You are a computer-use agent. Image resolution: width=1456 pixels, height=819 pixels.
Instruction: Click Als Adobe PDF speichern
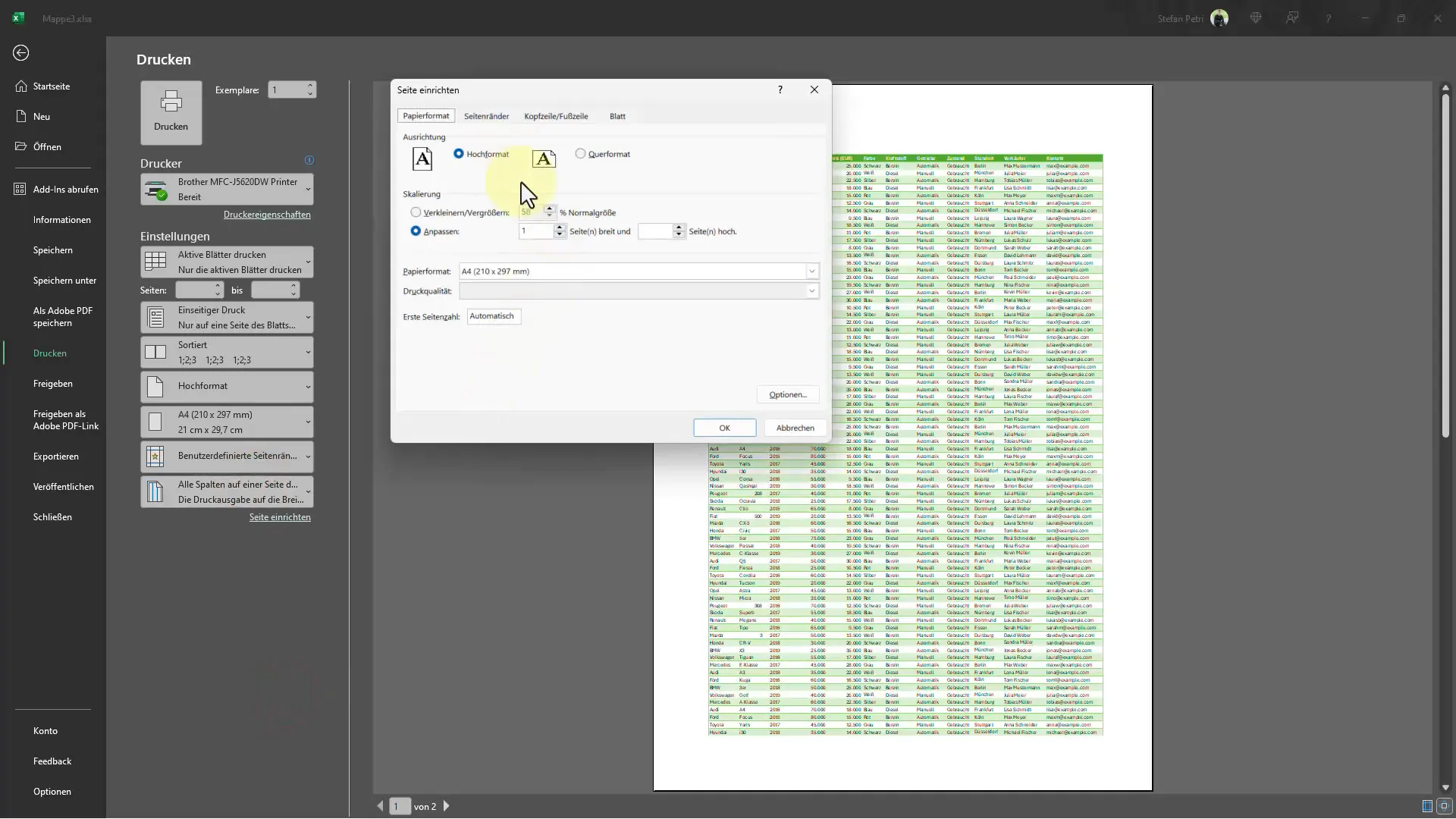click(x=63, y=317)
